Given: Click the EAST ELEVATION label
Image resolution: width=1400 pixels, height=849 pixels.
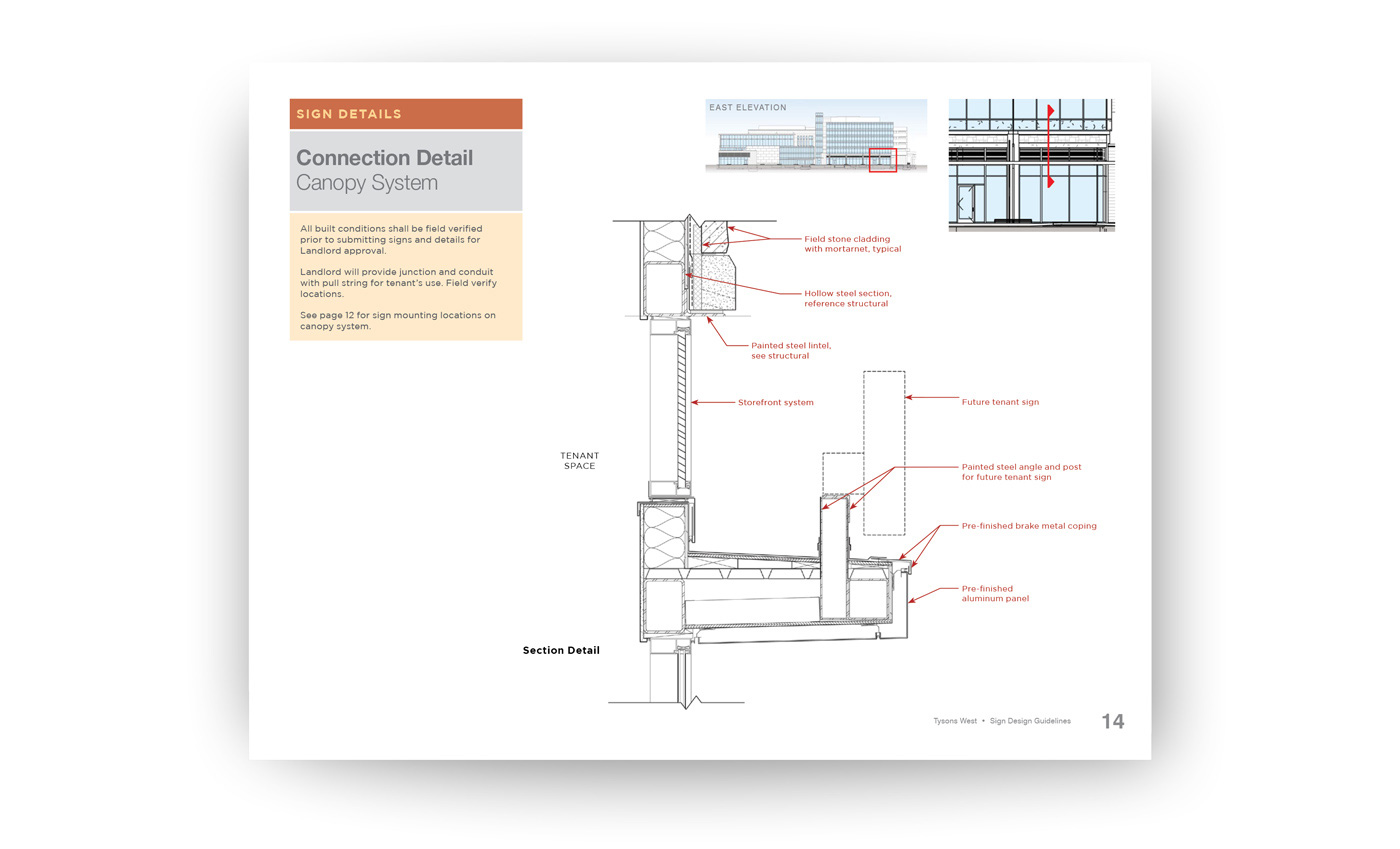Looking at the screenshot, I should [x=748, y=107].
